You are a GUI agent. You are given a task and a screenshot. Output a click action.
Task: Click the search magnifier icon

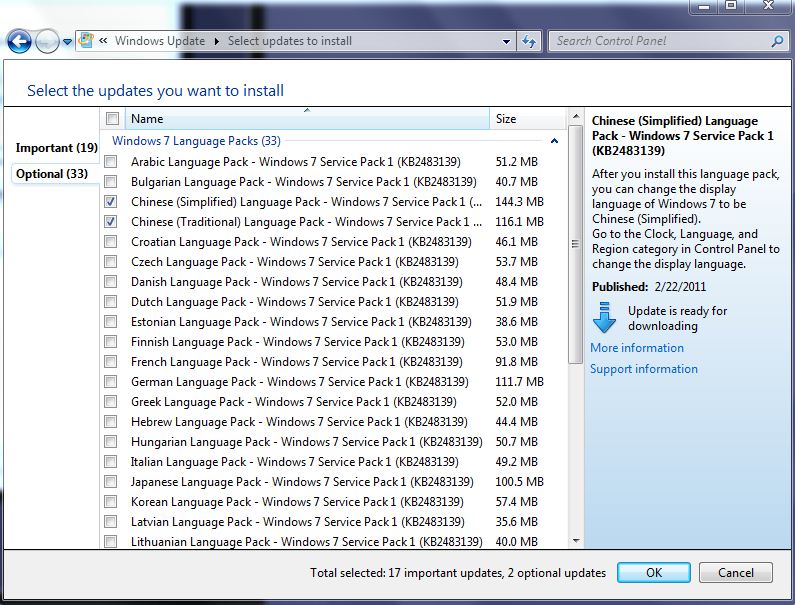click(x=777, y=41)
